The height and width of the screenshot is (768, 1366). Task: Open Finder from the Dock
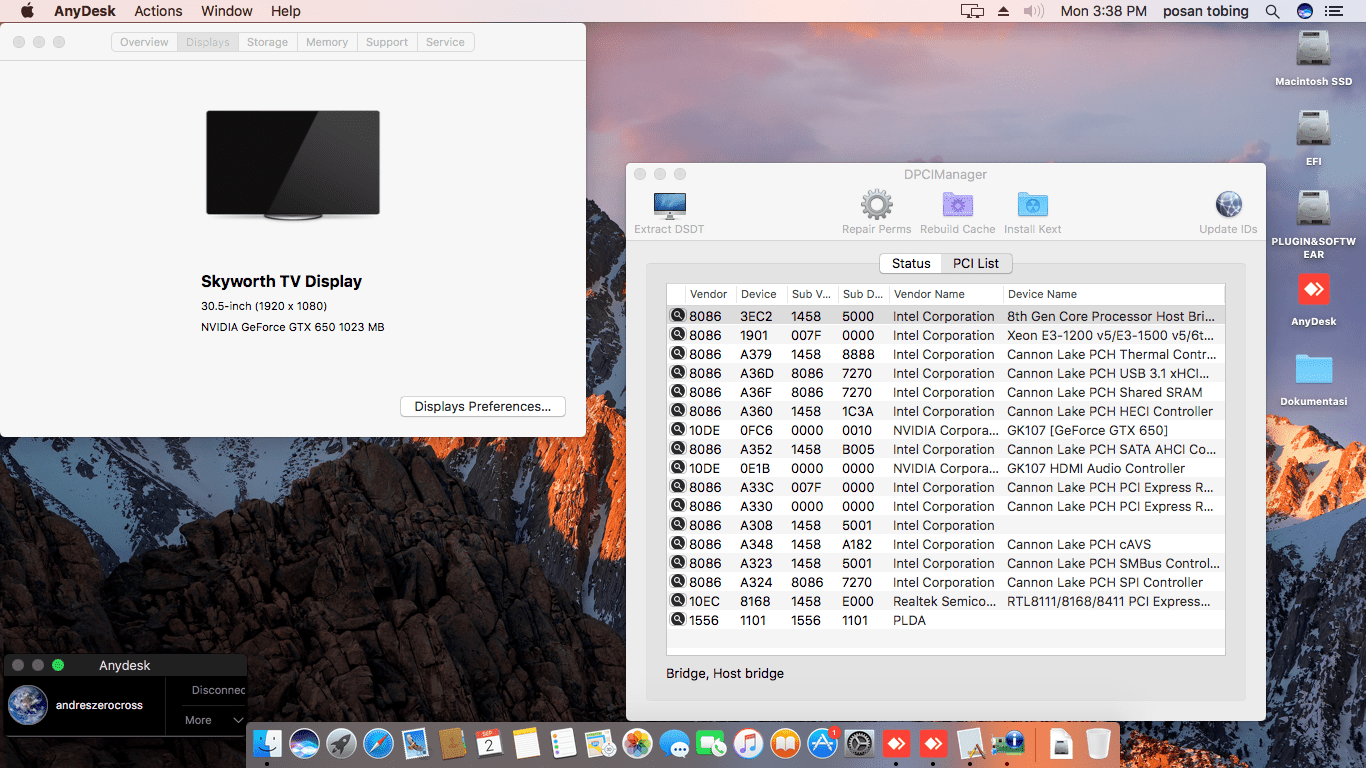(x=267, y=743)
